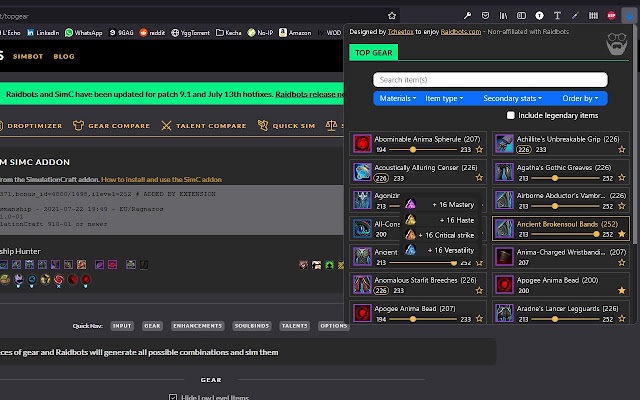640x400 pixels.
Task: Unstar Apogee Anima Bead (200)
Action: coord(622,290)
